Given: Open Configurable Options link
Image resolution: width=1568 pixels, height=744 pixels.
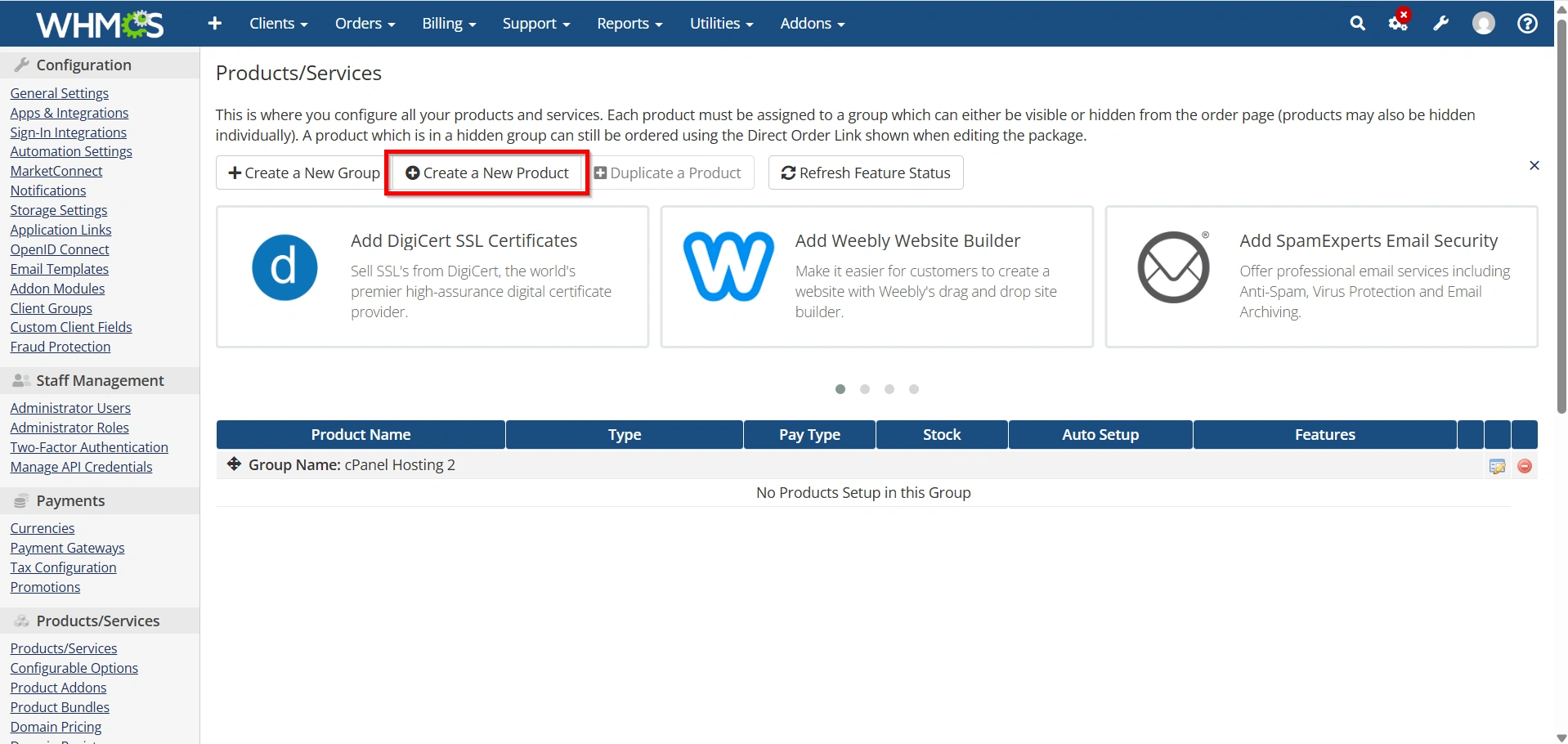Looking at the screenshot, I should (74, 668).
